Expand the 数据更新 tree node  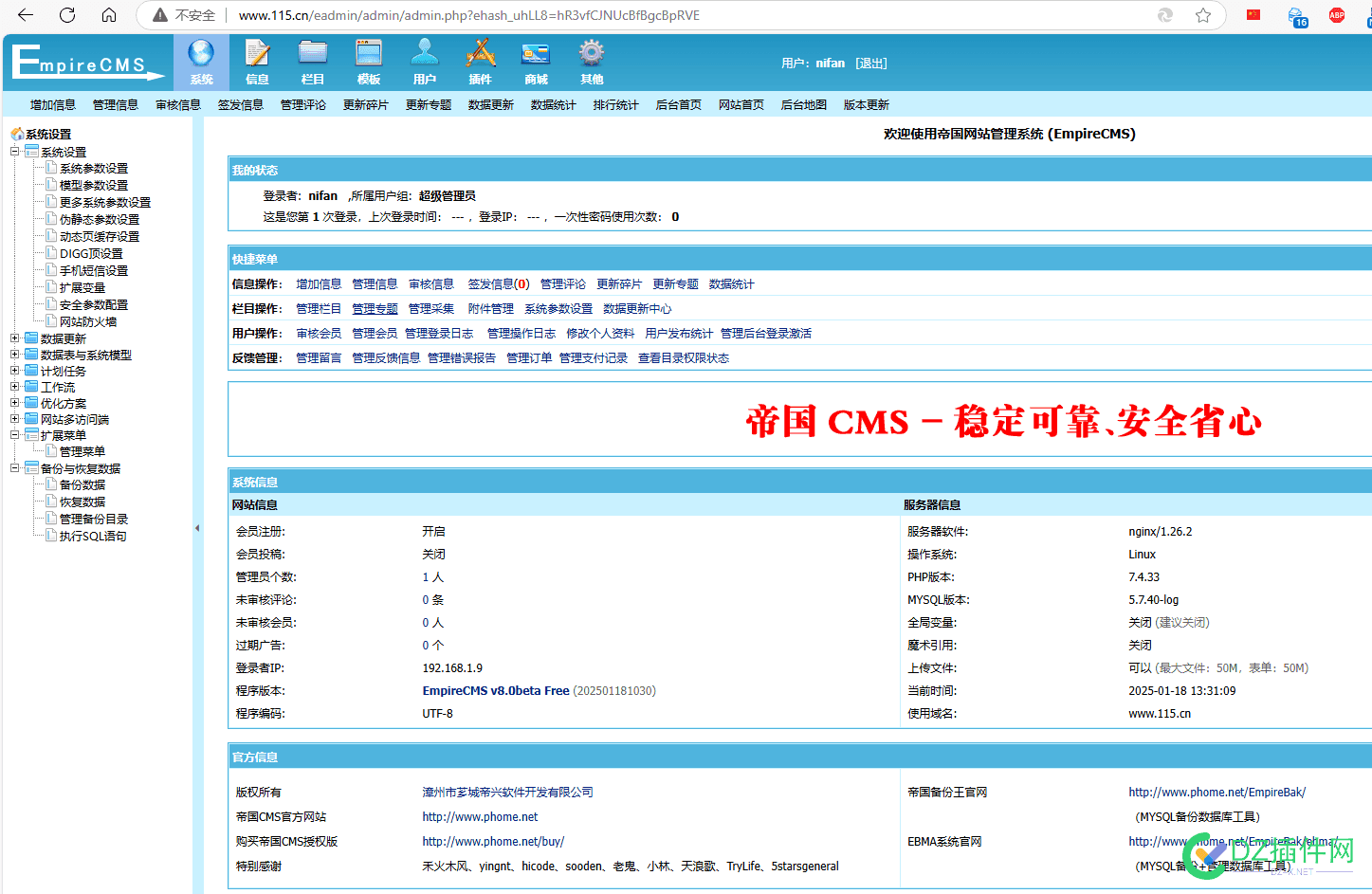coord(15,338)
